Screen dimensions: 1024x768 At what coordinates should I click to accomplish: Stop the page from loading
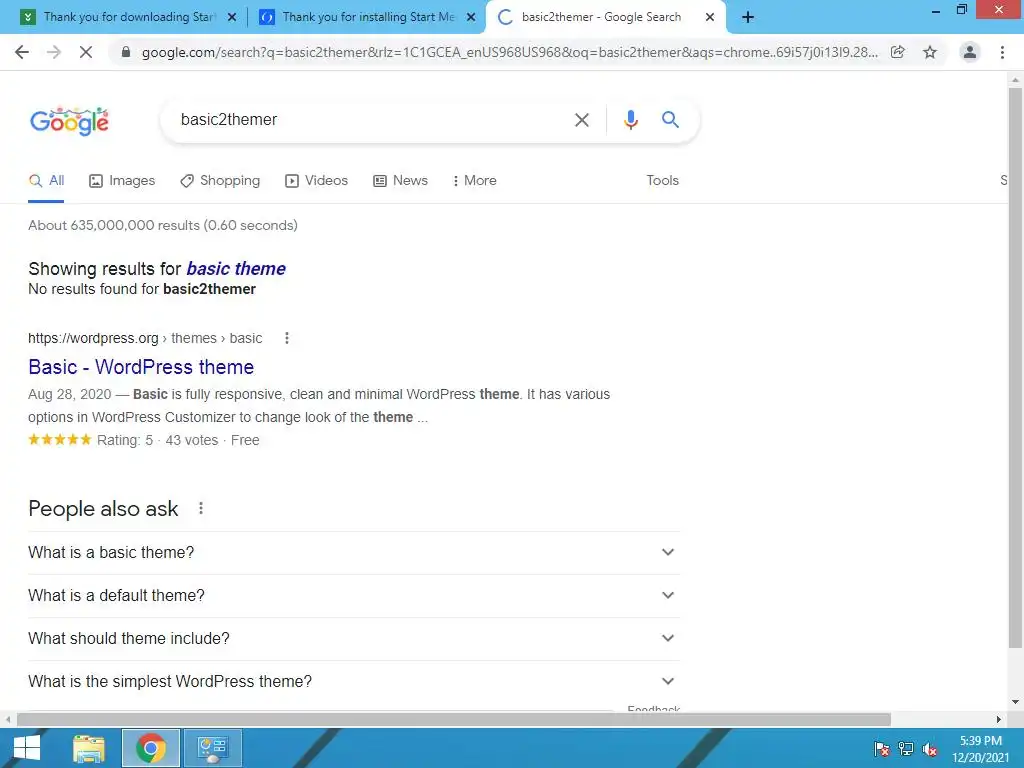pos(86,52)
